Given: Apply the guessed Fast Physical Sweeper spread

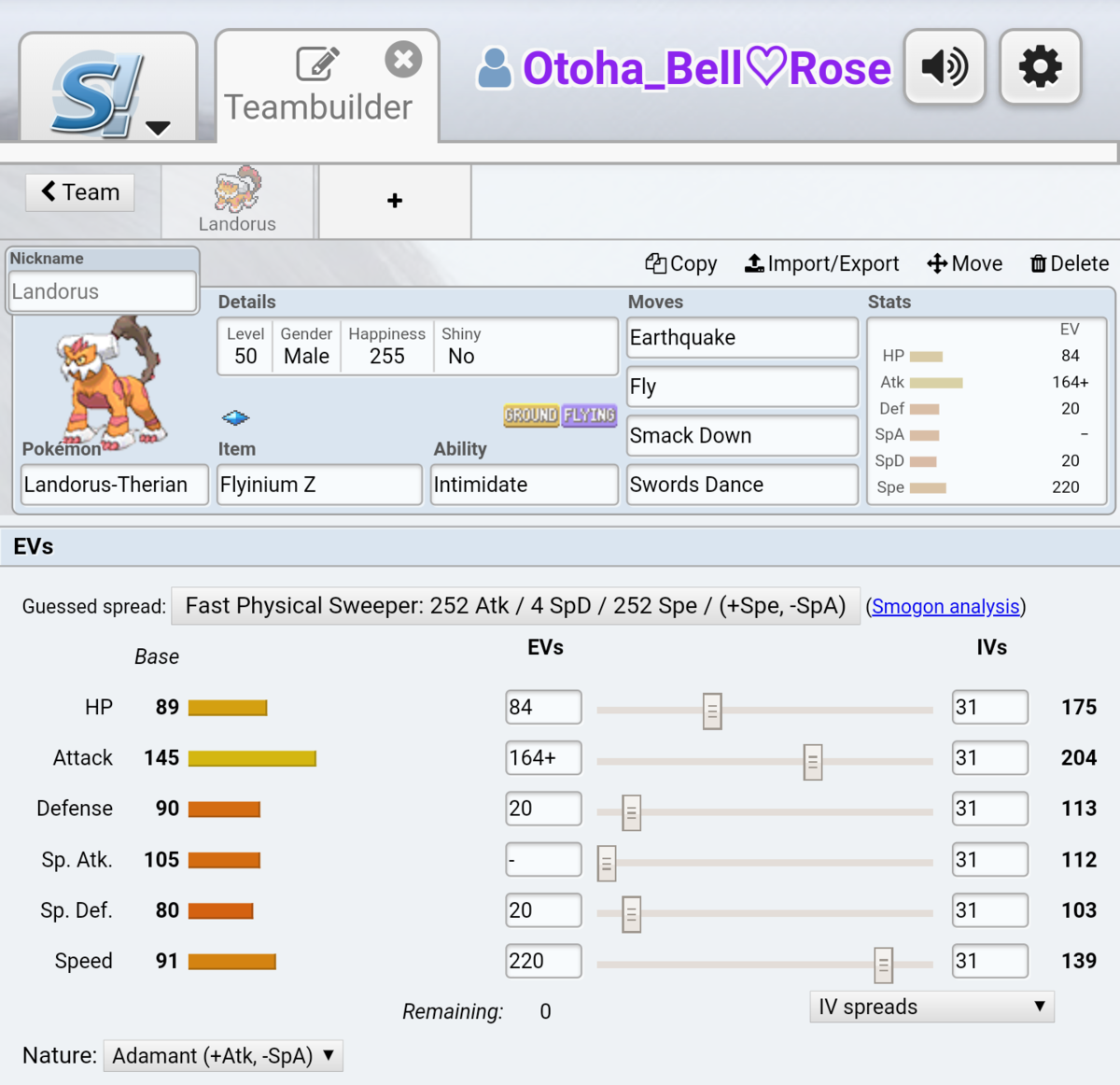Looking at the screenshot, I should pyautogui.click(x=515, y=606).
